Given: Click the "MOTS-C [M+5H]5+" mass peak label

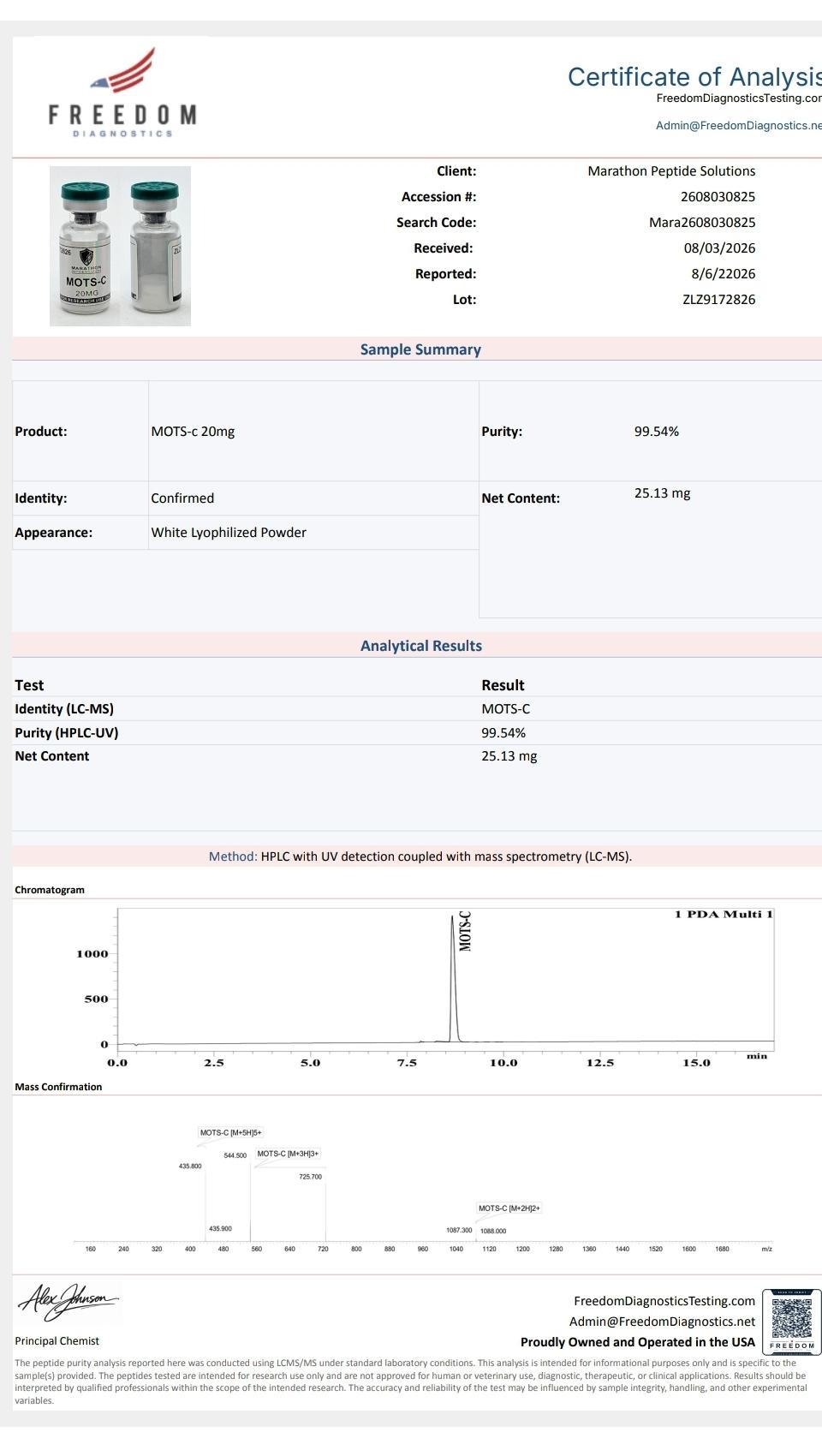Looking at the screenshot, I should pos(231,1132).
